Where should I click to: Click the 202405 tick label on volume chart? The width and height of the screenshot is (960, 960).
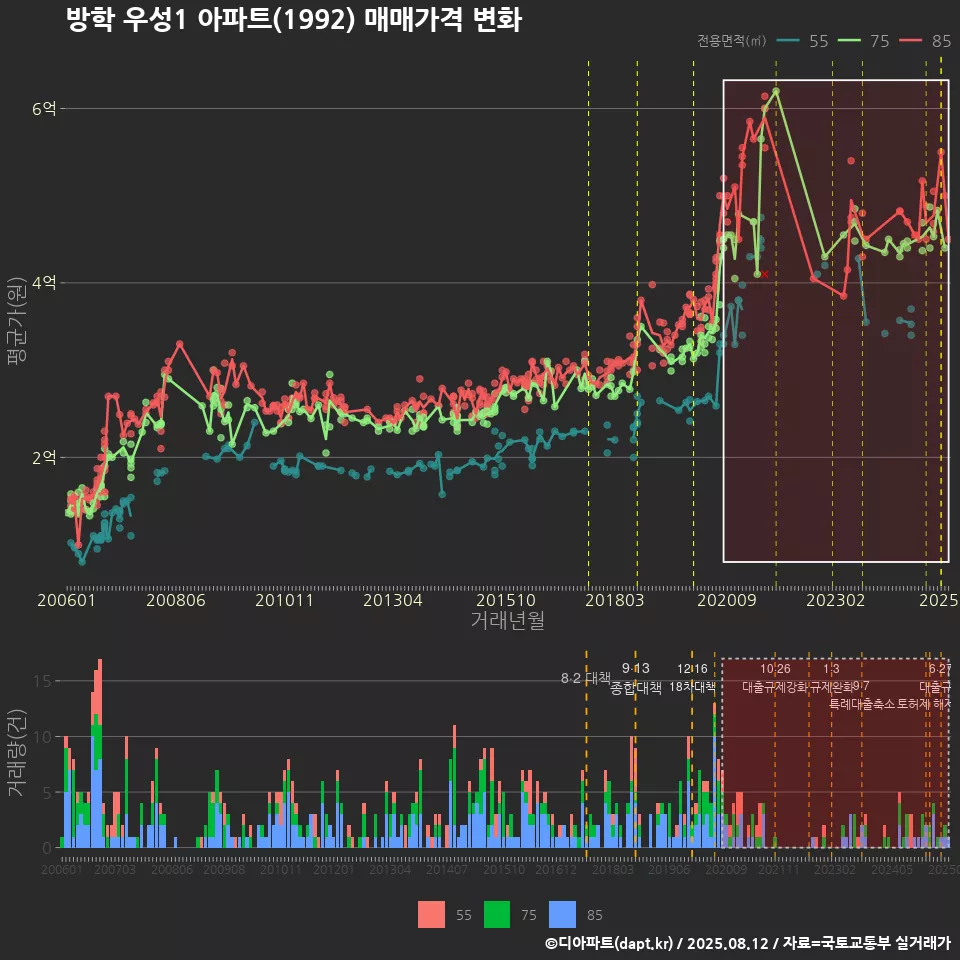point(892,869)
